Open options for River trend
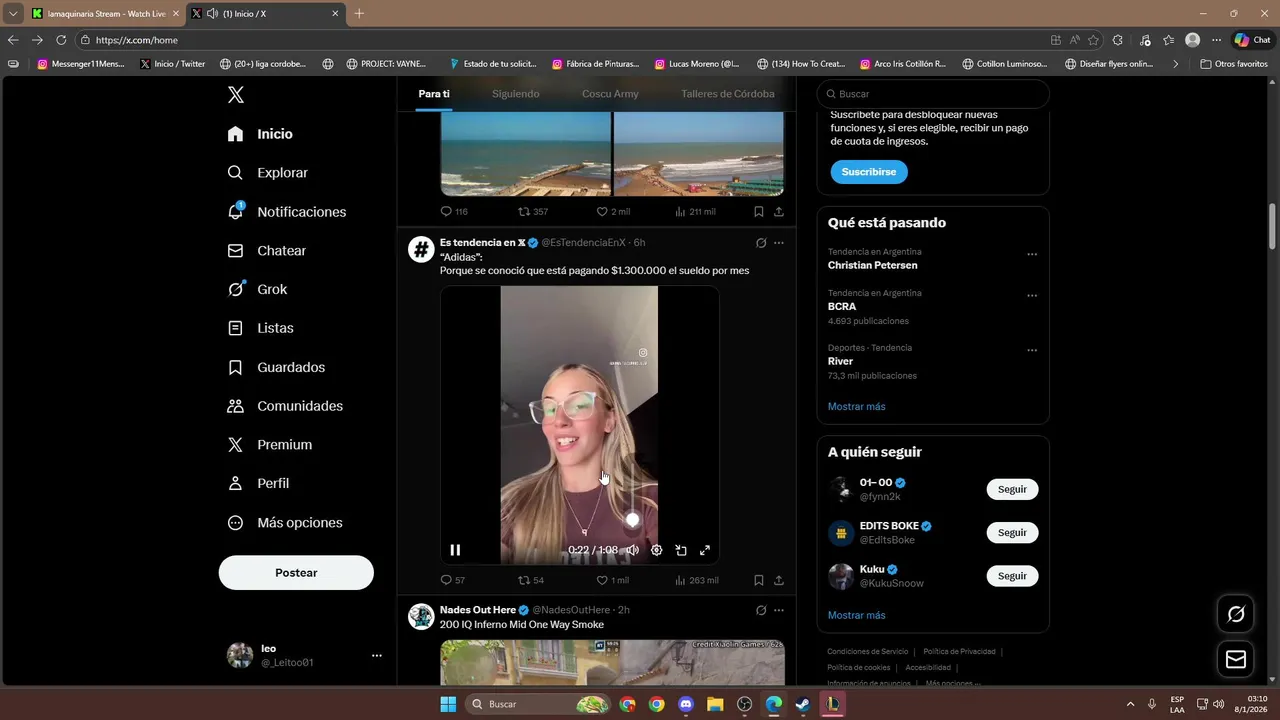The image size is (1280, 720). (x=1032, y=350)
